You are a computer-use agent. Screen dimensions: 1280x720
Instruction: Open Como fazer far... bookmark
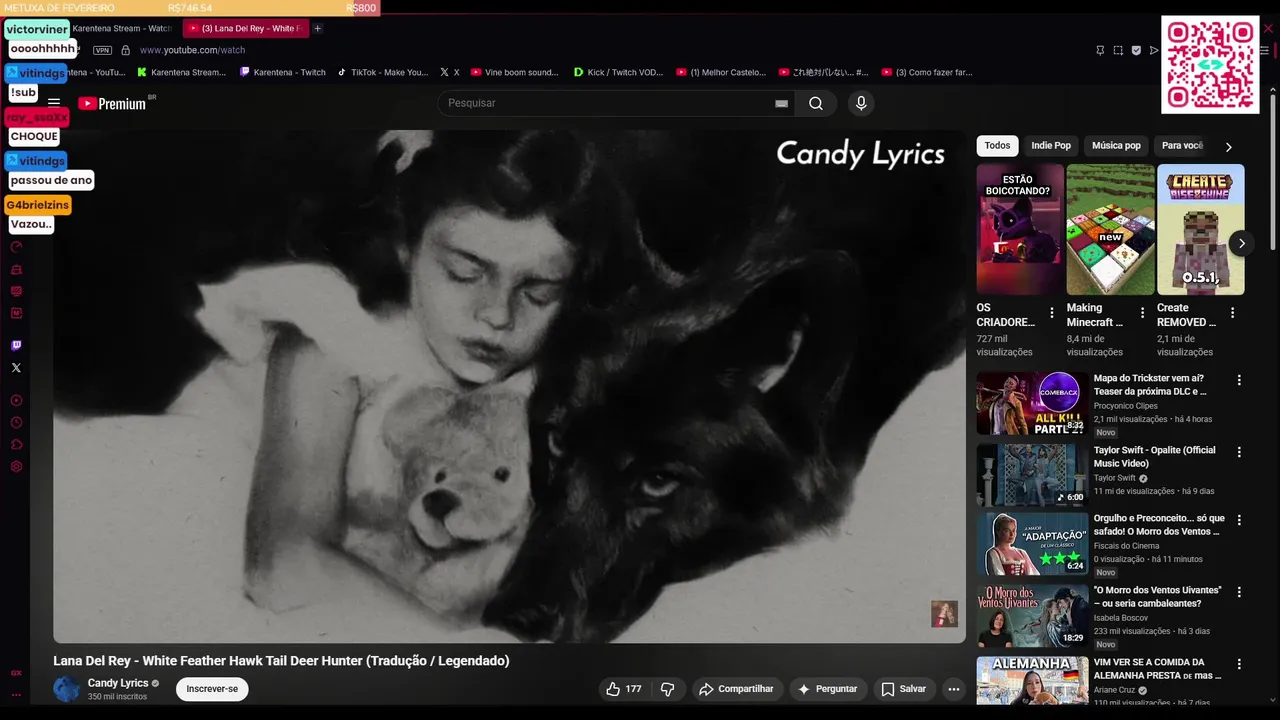click(926, 72)
